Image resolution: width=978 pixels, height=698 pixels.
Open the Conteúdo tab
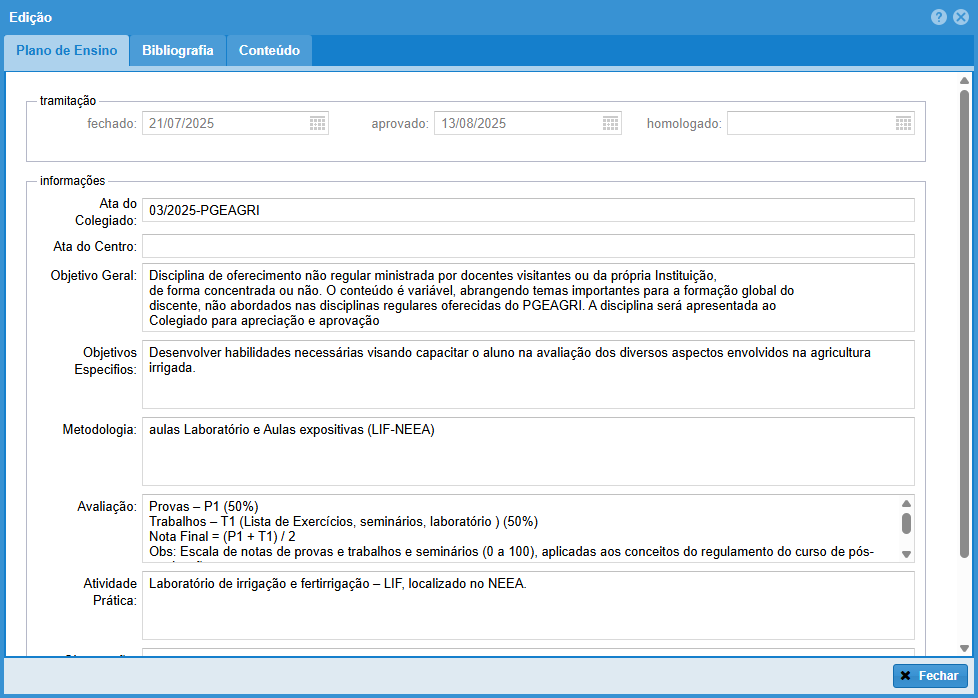tap(269, 51)
